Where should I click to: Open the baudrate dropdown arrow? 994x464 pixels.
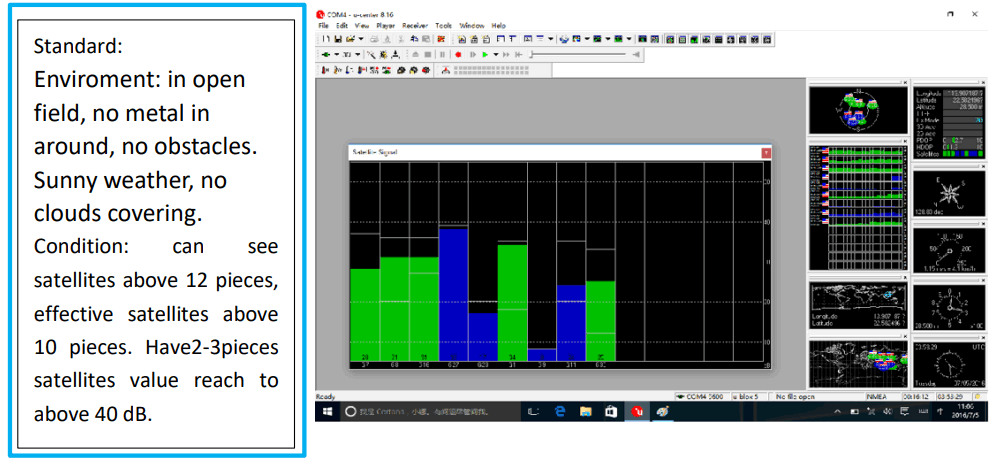pos(358,55)
